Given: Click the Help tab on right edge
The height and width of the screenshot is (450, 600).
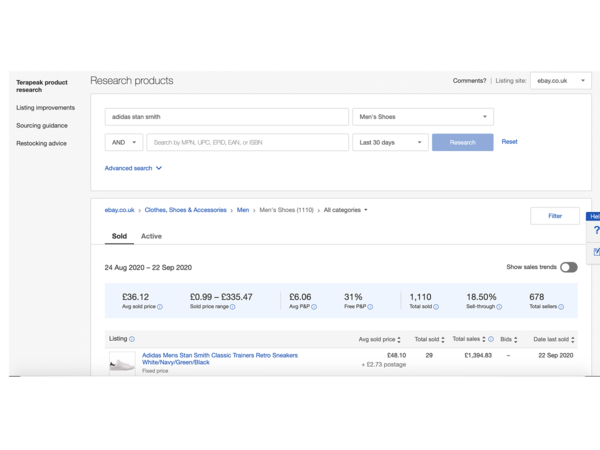Looking at the screenshot, I should pos(593,216).
